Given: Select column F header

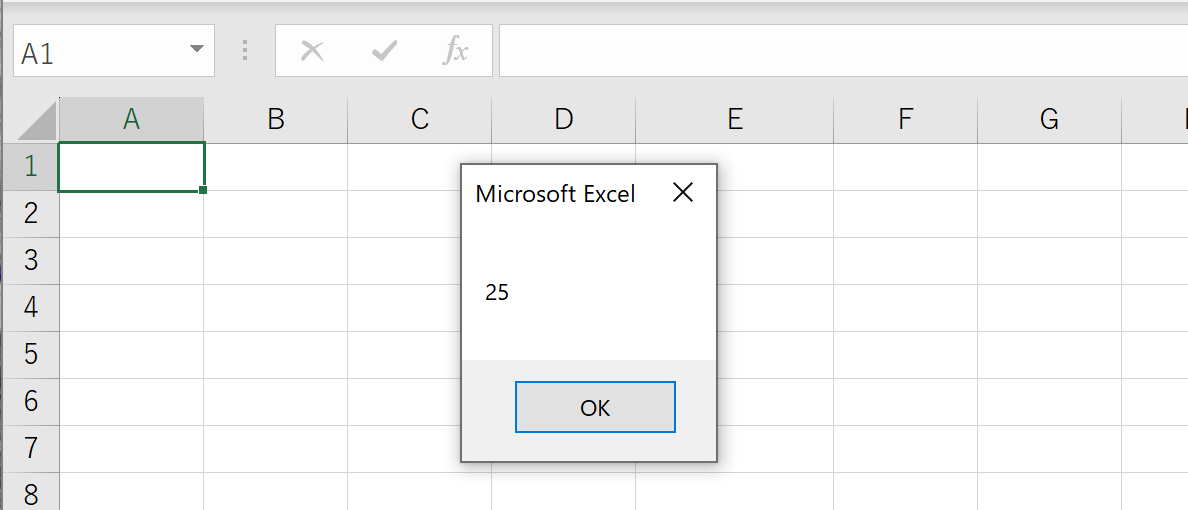Looking at the screenshot, I should (x=905, y=119).
